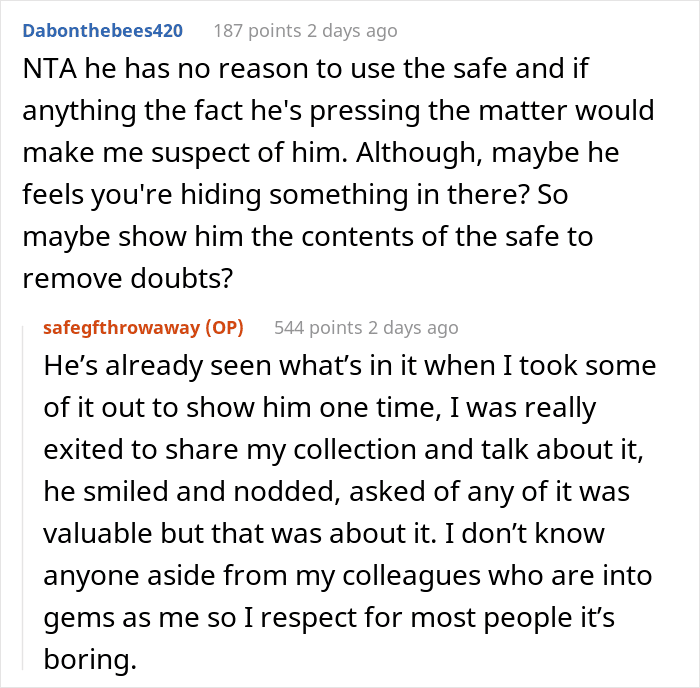This screenshot has height=688, width=700.
Task: Open timestamp '2 days ago' on Dabonthebees420 comment
Action: (352, 31)
